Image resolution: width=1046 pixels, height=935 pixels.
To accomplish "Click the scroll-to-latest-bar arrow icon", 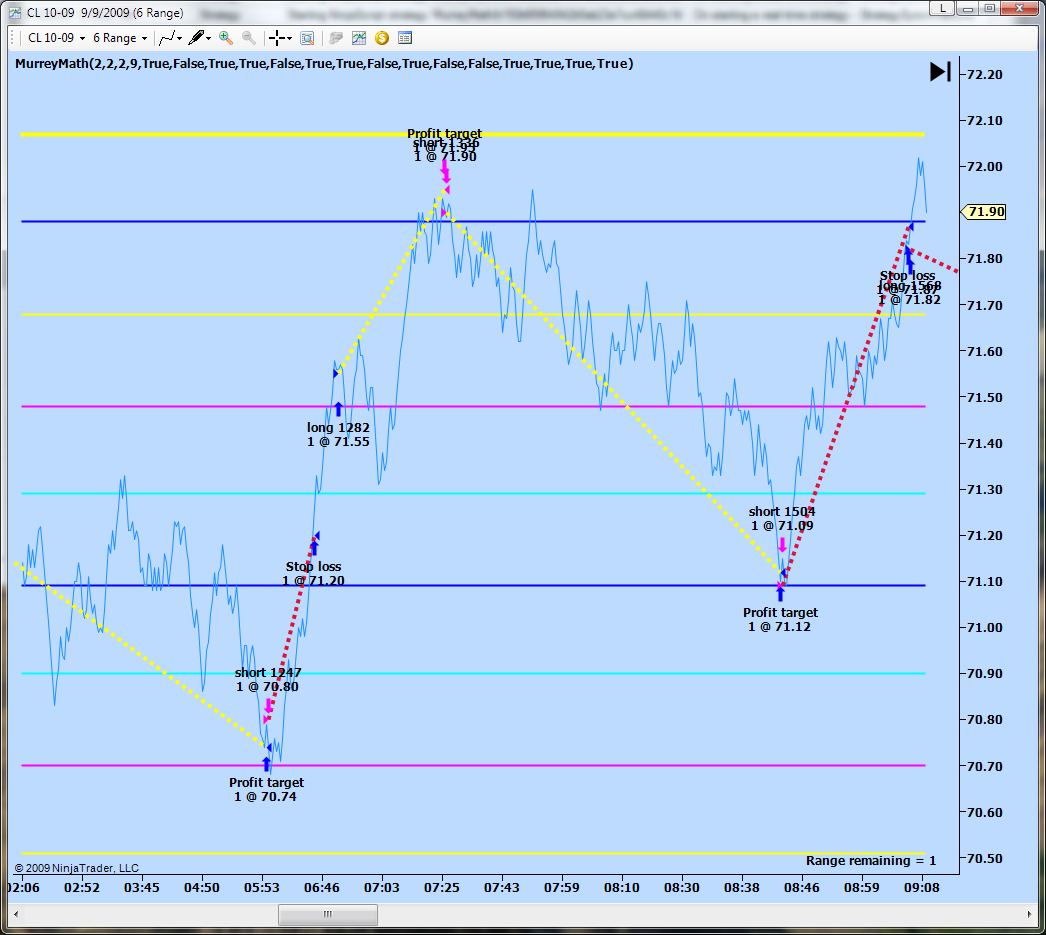I will pos(941,71).
